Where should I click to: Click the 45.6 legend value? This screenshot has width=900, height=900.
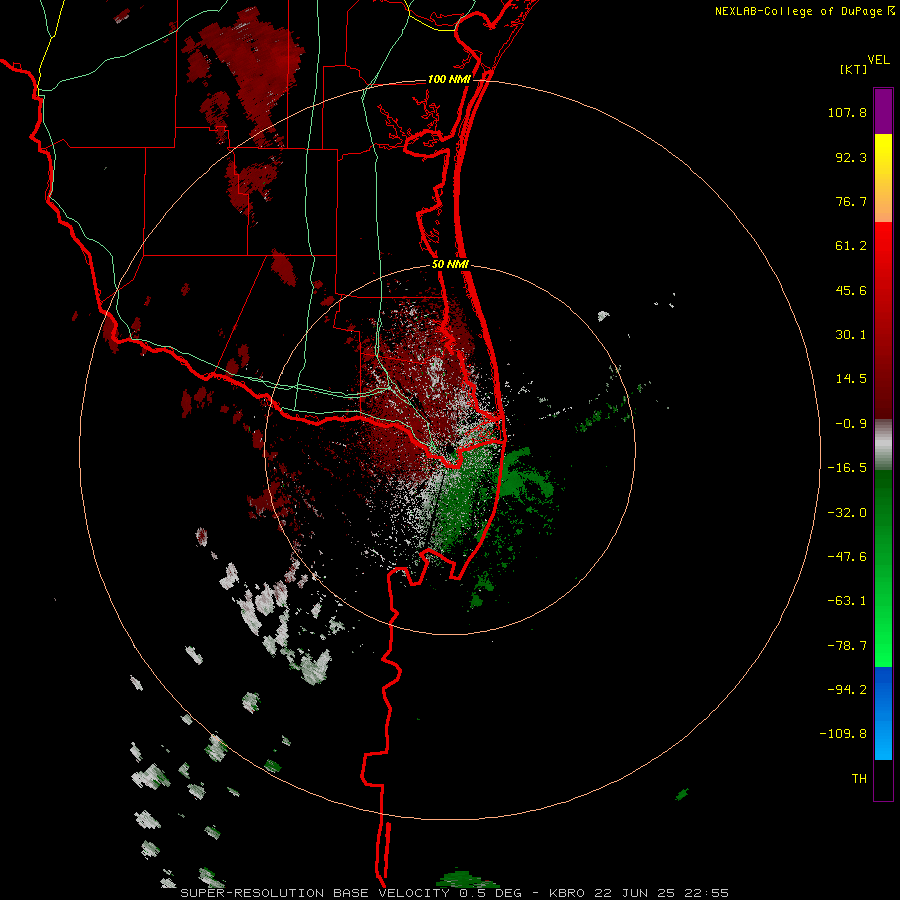pos(851,290)
